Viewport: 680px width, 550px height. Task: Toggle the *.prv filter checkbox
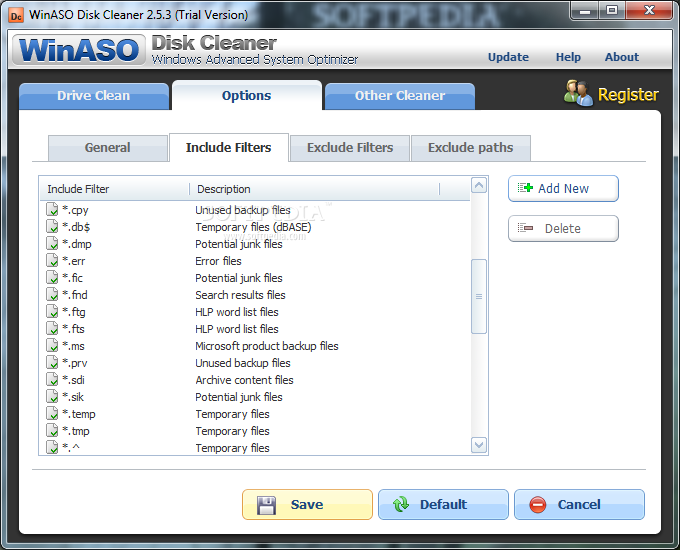tap(52, 363)
